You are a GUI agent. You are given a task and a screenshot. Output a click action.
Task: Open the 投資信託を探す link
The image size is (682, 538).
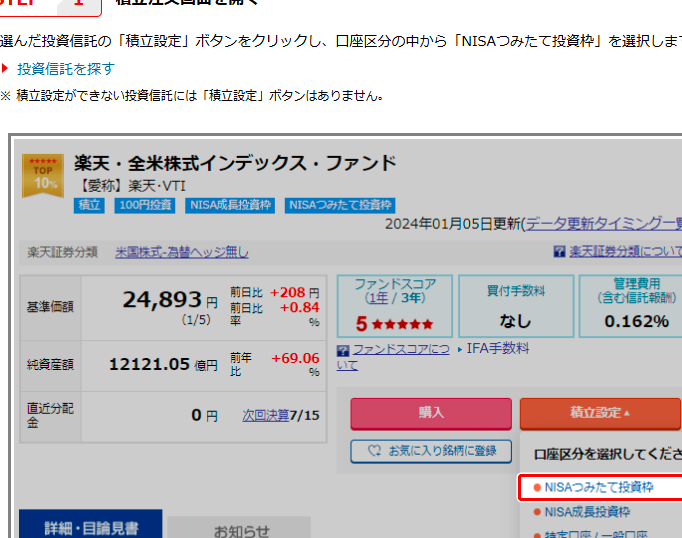pos(66,69)
